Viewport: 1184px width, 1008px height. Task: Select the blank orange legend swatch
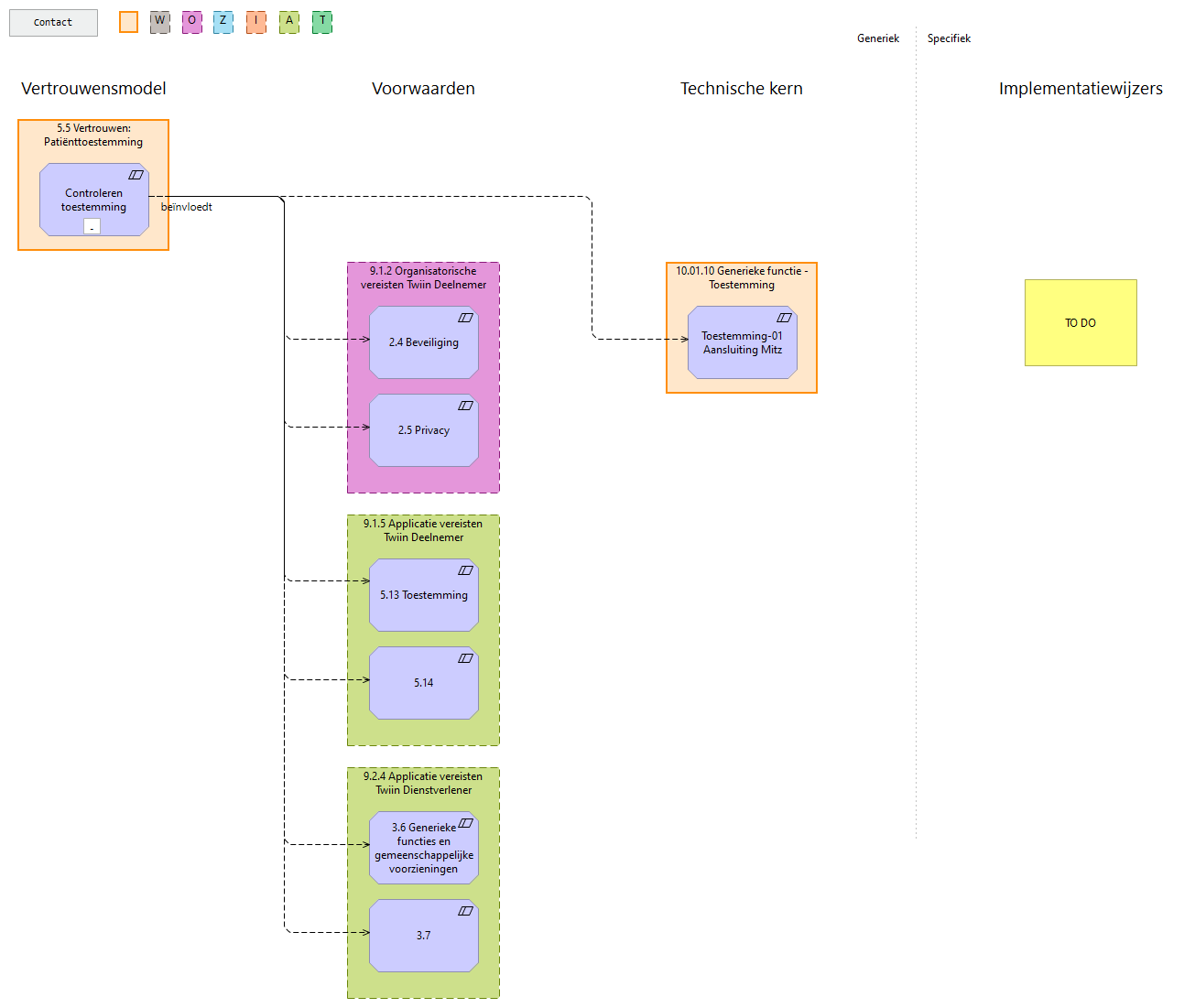coord(129,22)
